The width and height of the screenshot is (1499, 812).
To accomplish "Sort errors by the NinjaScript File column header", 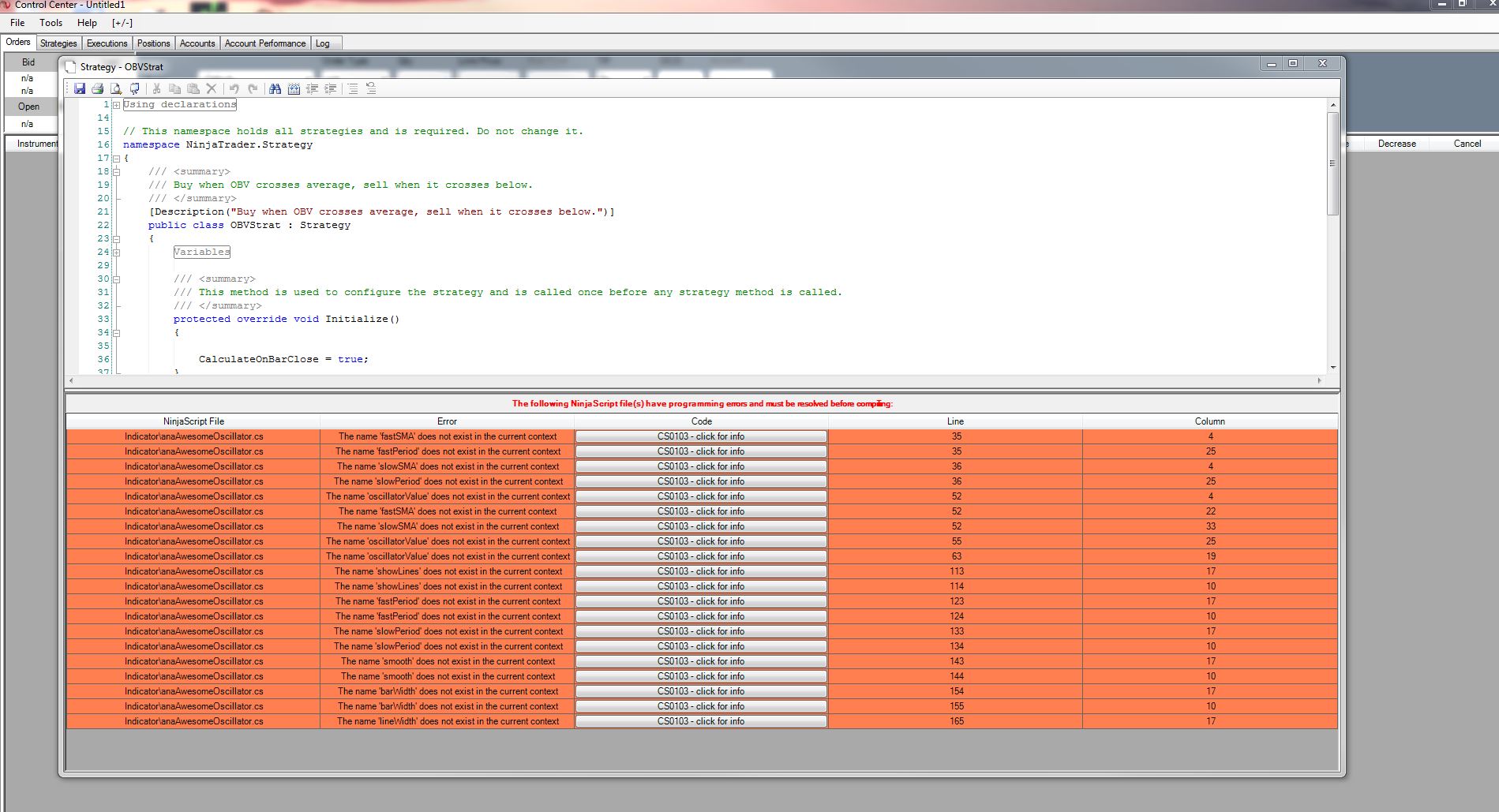I will point(193,421).
